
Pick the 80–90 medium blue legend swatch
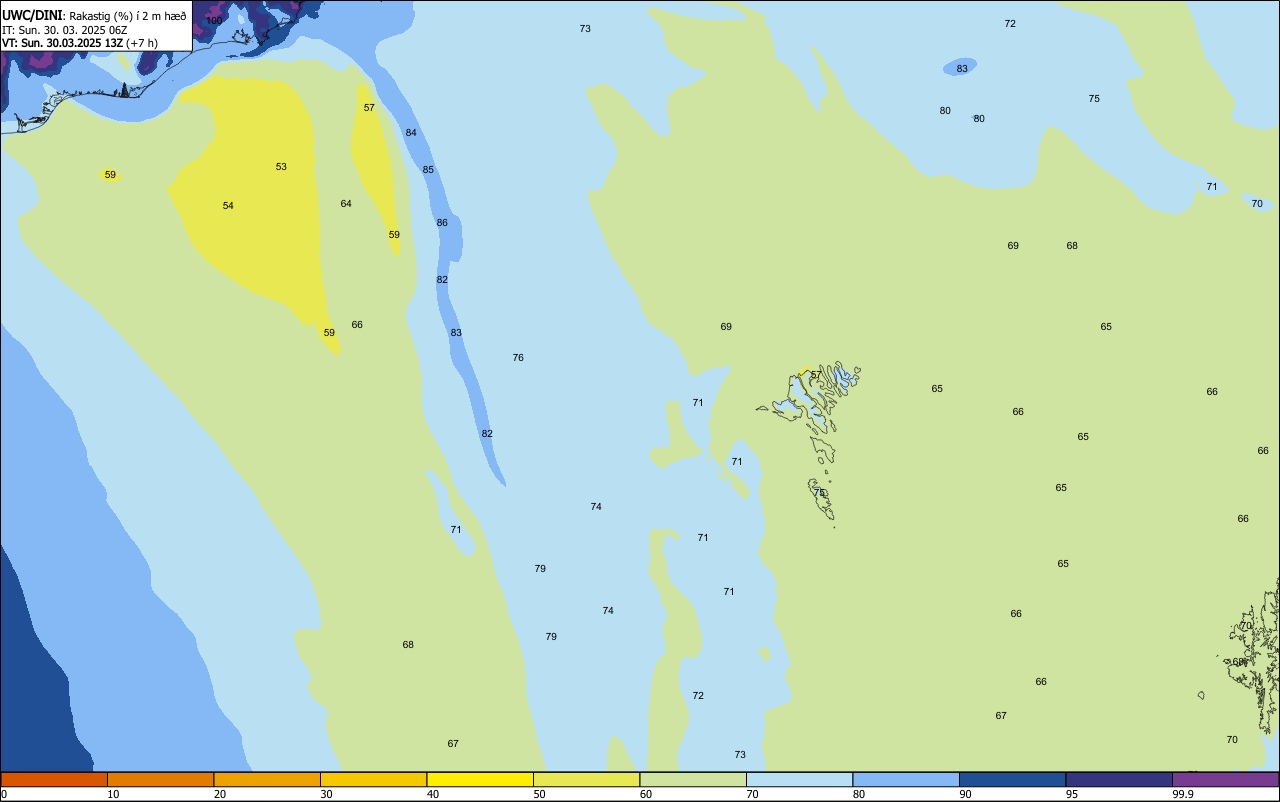tap(906, 779)
